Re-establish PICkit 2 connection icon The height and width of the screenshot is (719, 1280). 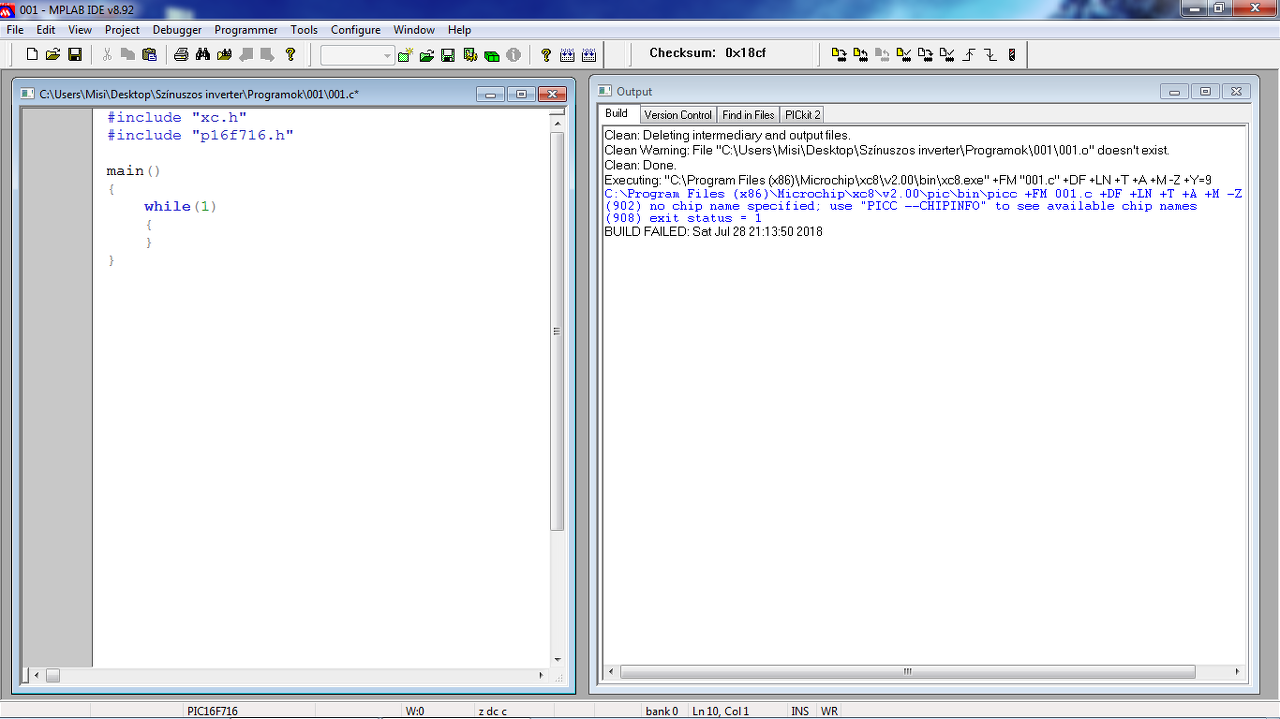1012,55
